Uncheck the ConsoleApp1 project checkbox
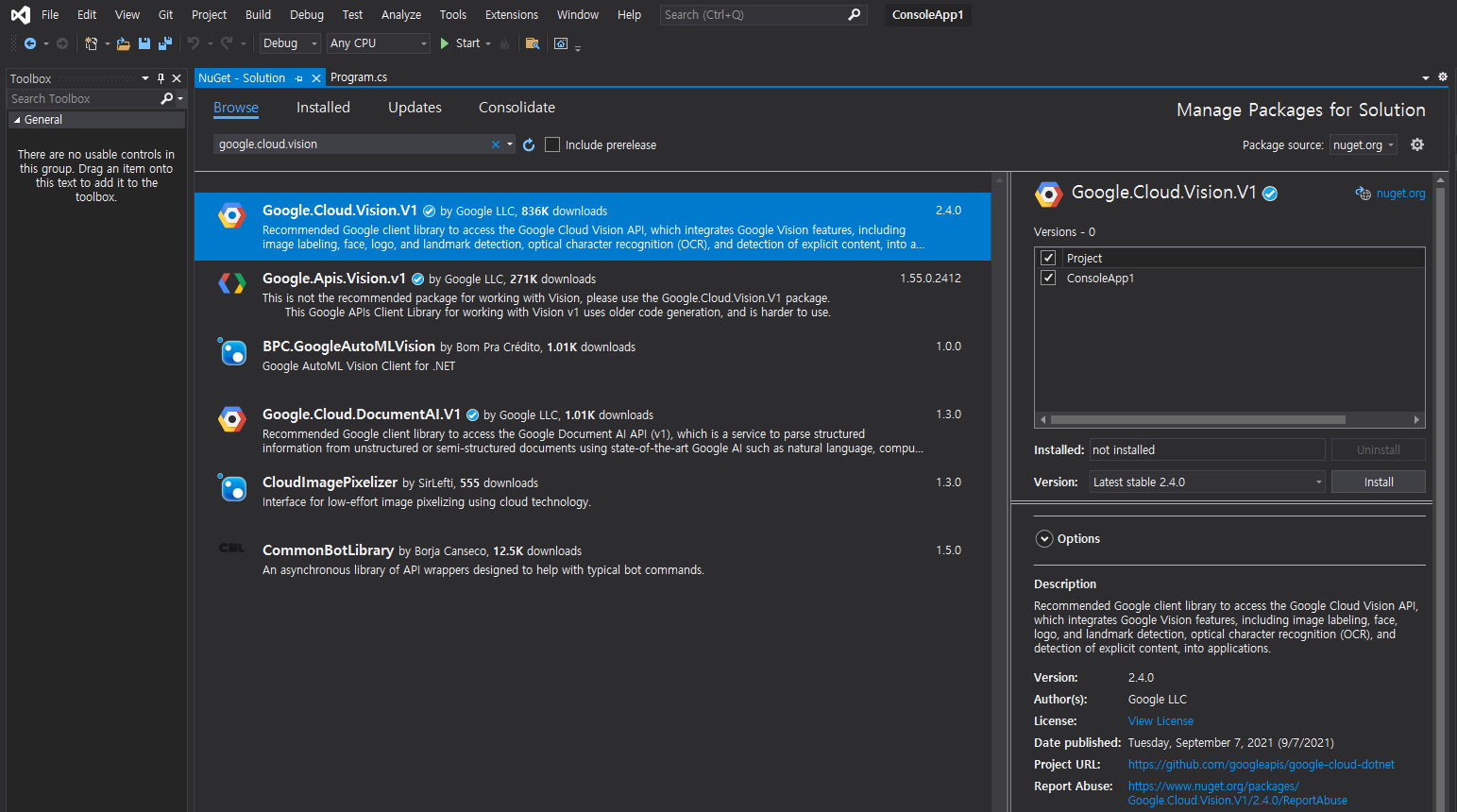Screen dimensions: 1457x812 pyautogui.click(x=1048, y=278)
